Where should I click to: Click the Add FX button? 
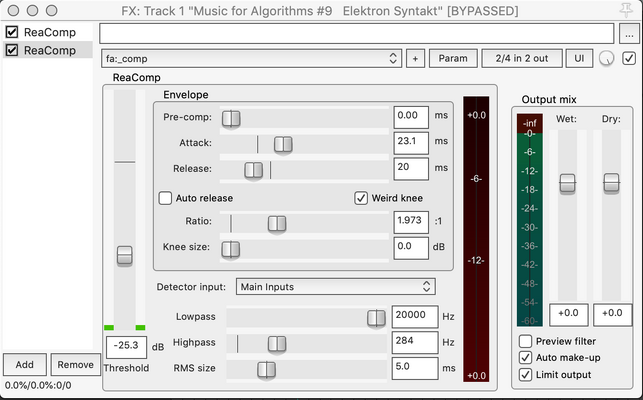25,365
